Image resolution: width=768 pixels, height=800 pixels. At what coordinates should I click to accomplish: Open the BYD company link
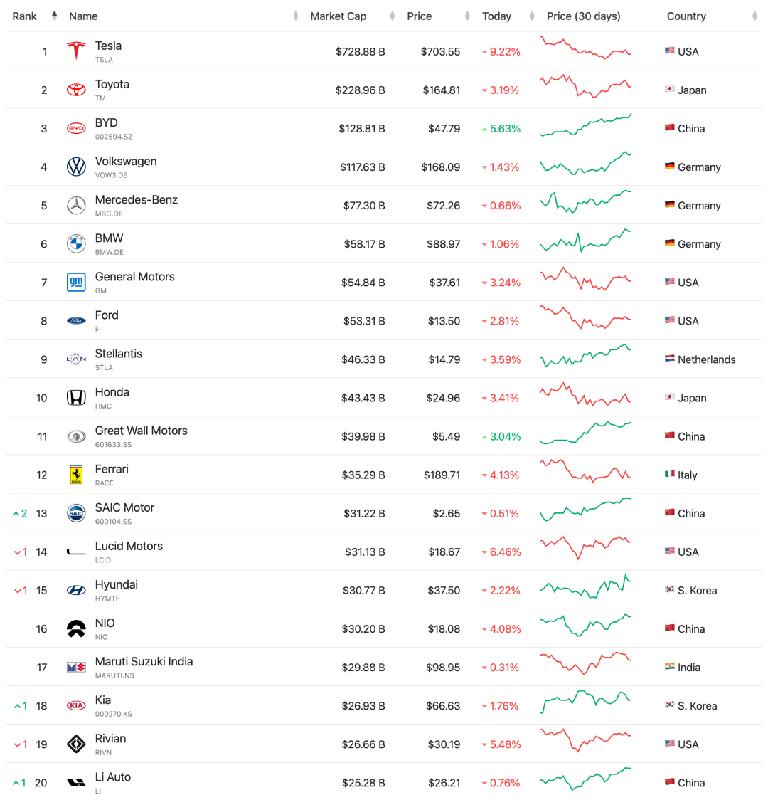pyautogui.click(x=106, y=123)
